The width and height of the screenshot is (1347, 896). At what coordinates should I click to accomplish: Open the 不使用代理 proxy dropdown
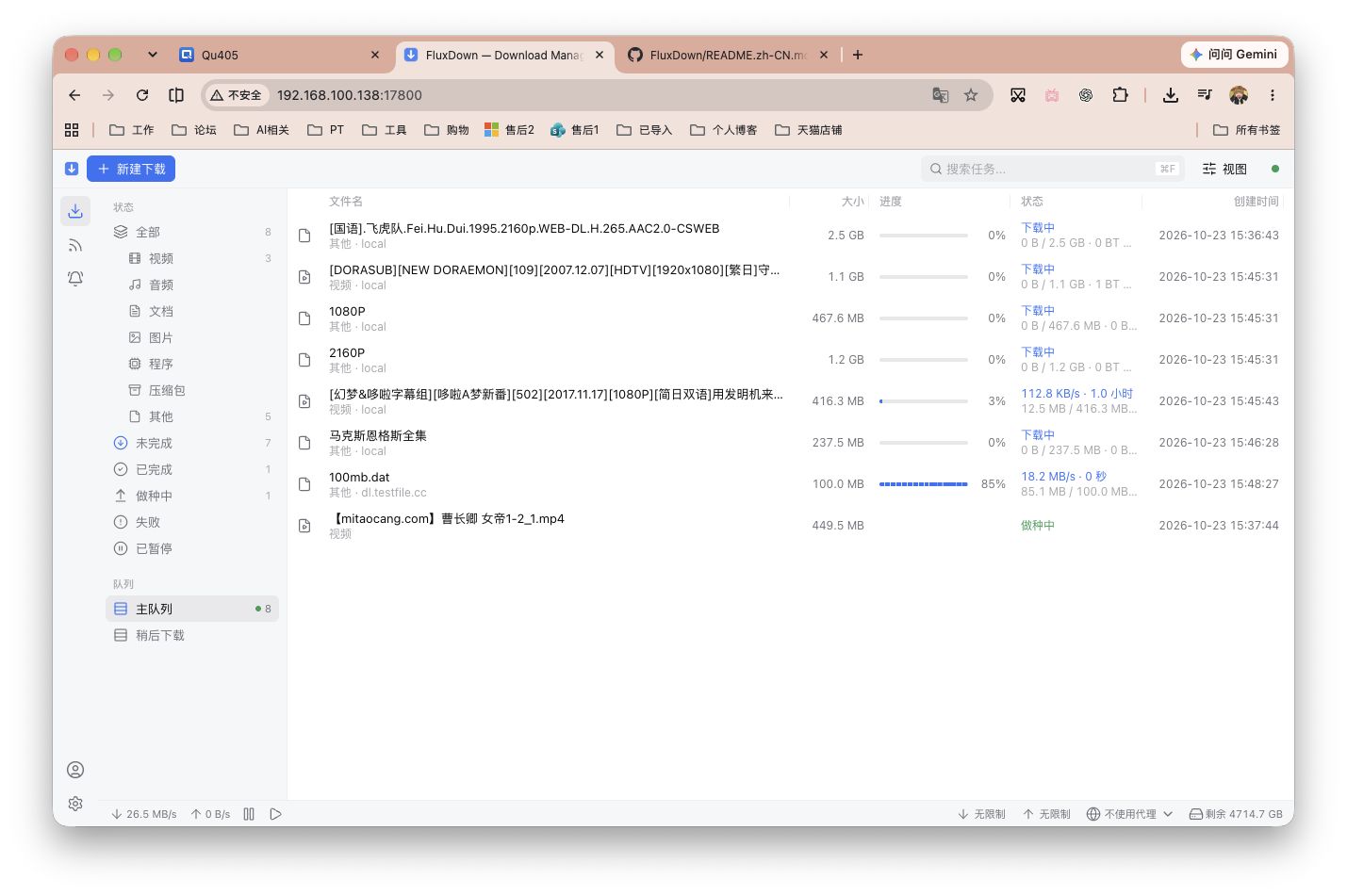tap(1129, 814)
